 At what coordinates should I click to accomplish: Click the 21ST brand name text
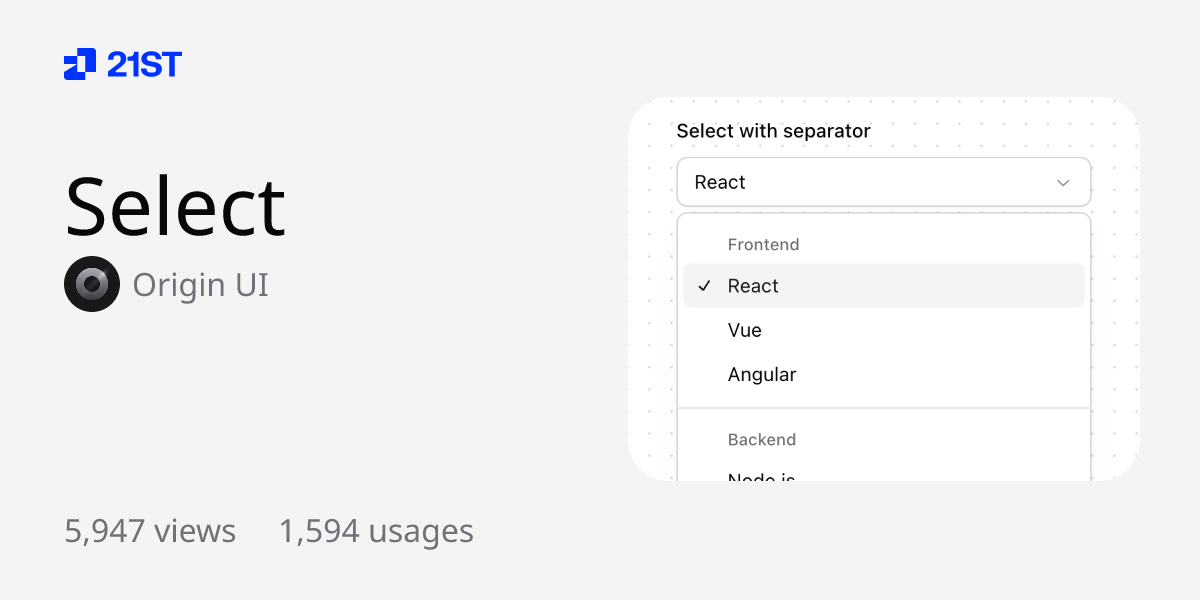pos(144,64)
